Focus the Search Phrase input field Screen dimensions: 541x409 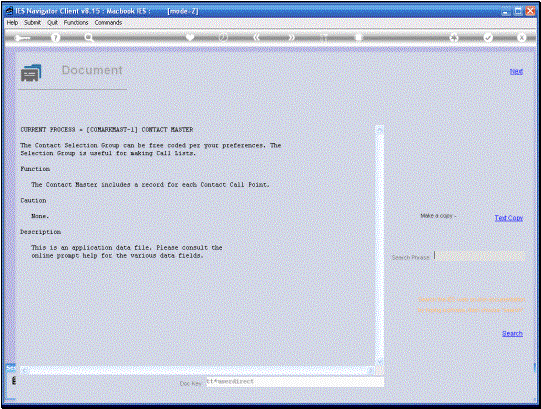(479, 256)
